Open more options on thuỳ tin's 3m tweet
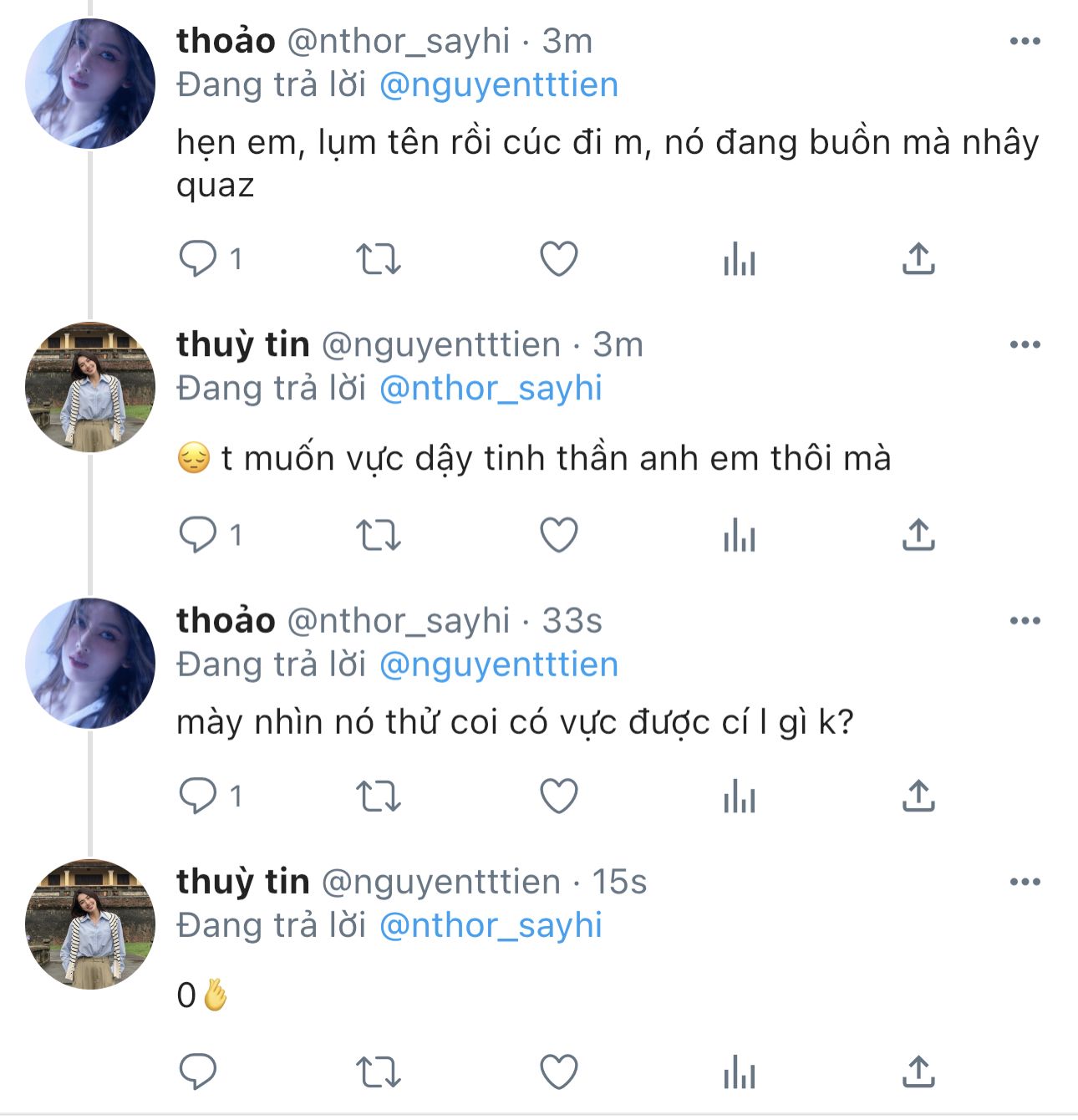This screenshot has width=1078, height=1120. (1025, 344)
